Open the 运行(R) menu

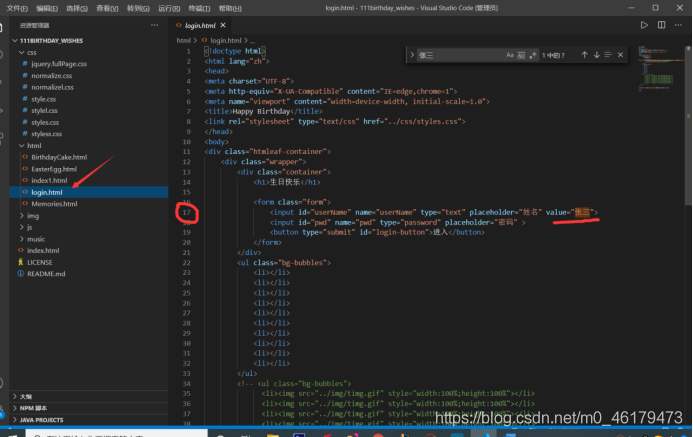pos(169,8)
